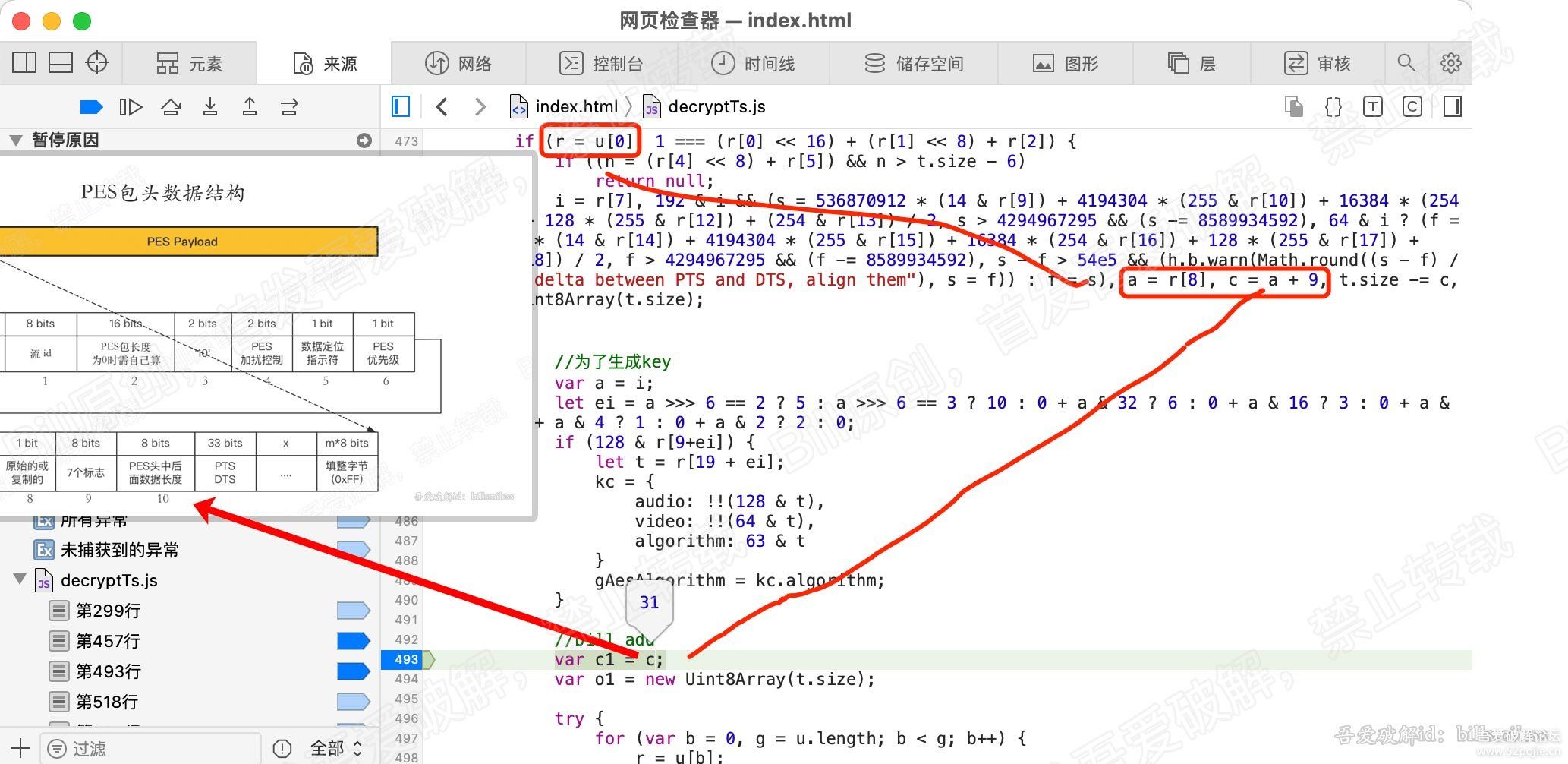The width and height of the screenshot is (1568, 764).
Task: Activate the element inspection crosshair icon
Action: pos(96,62)
